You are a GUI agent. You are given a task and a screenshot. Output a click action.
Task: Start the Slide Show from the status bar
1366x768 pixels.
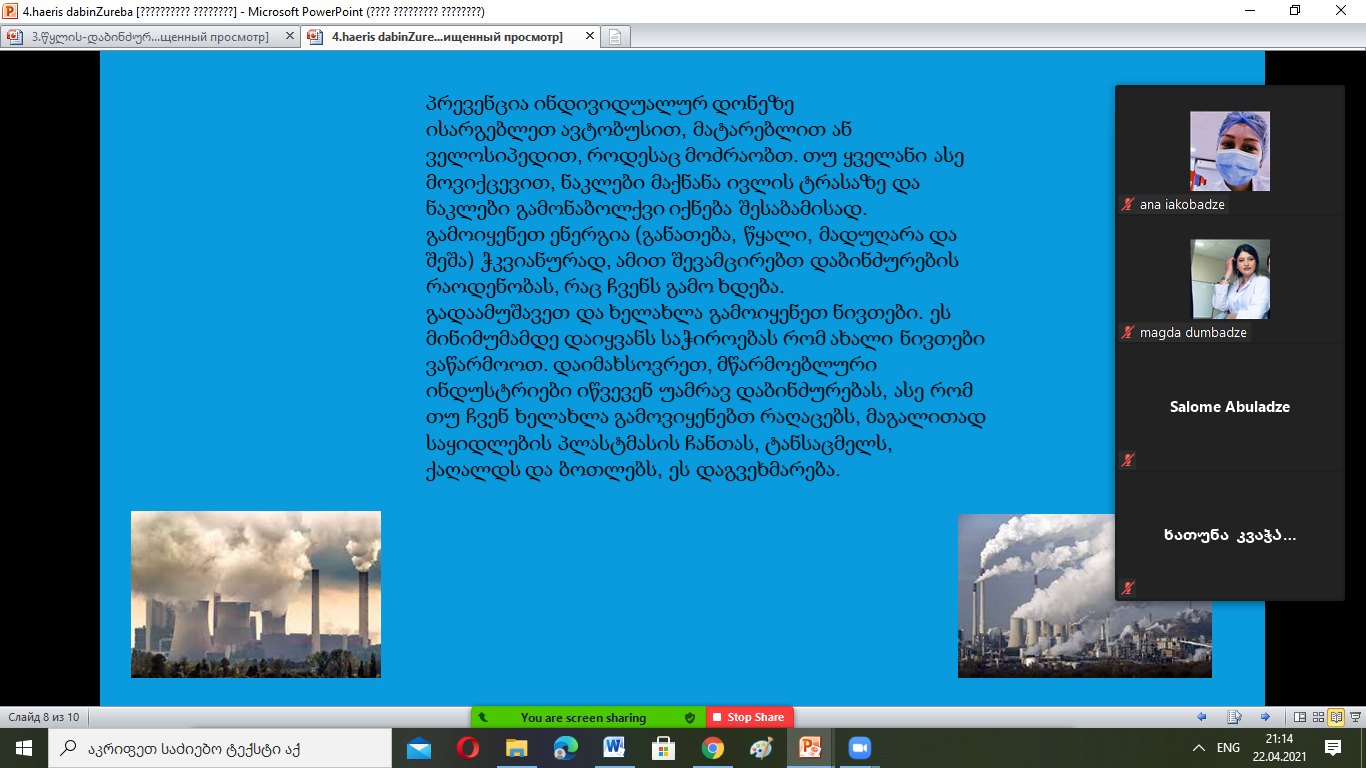1354,717
